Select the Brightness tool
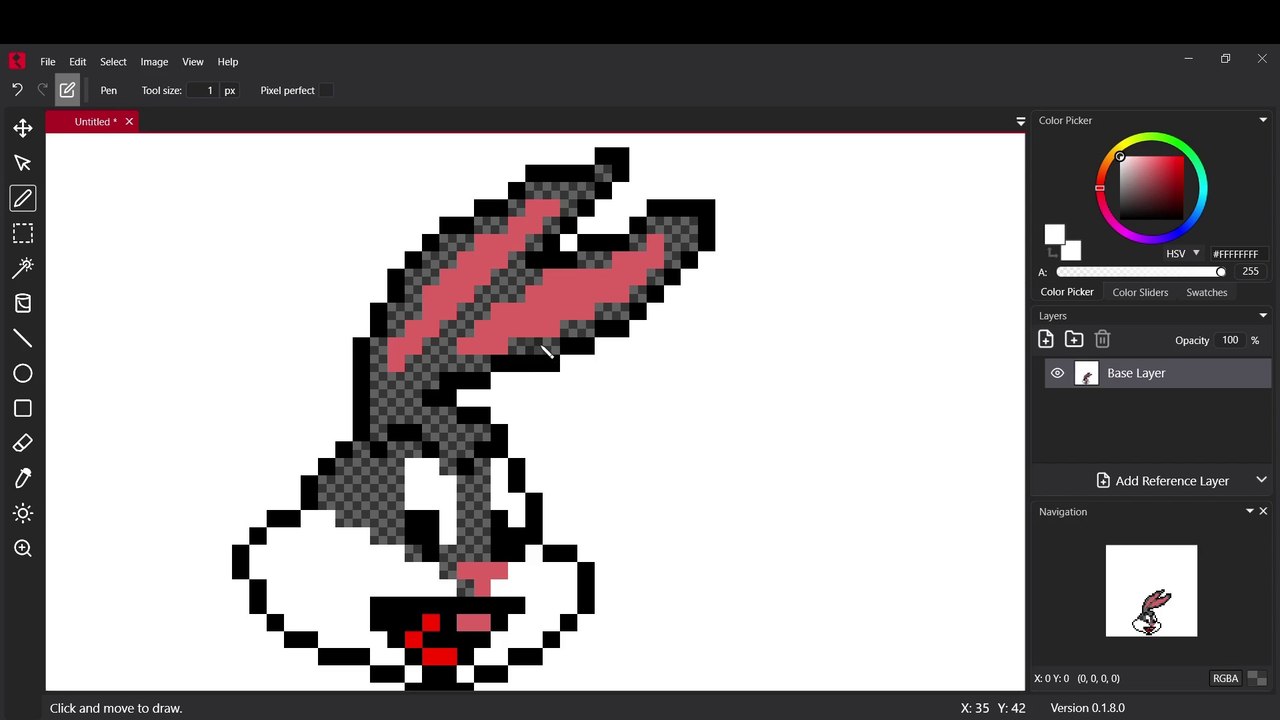The height and width of the screenshot is (720, 1280). click(x=23, y=513)
